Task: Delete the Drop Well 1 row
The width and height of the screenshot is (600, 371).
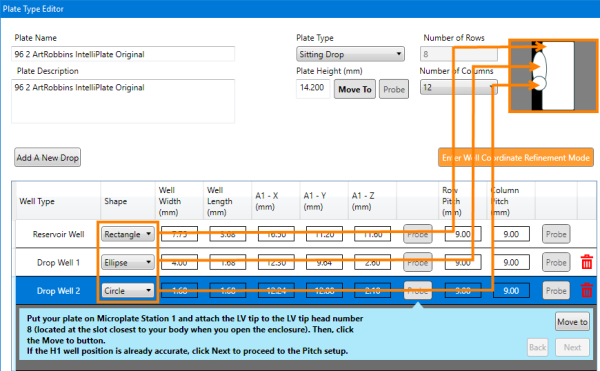Action: pos(587,262)
